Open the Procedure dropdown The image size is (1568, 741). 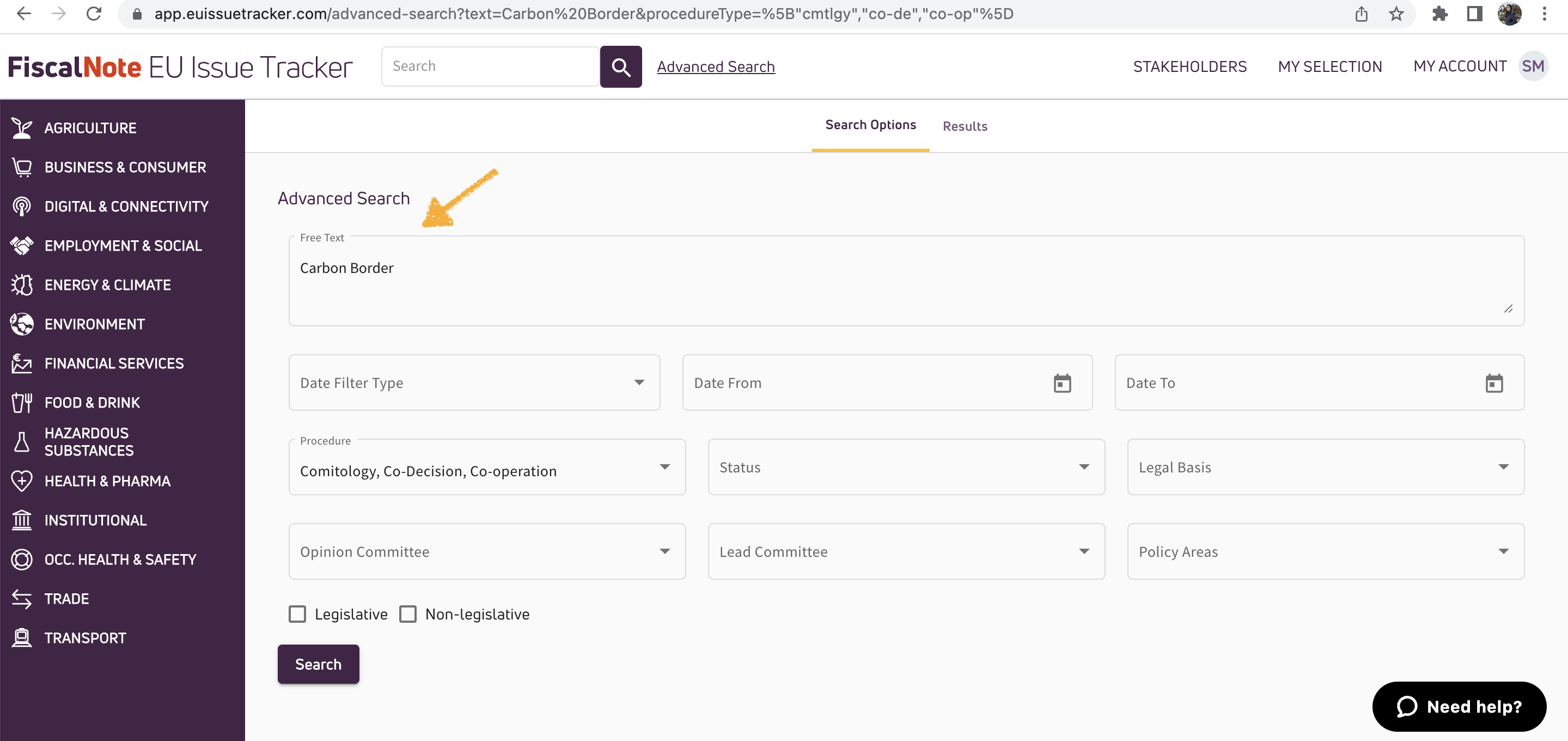click(x=487, y=467)
